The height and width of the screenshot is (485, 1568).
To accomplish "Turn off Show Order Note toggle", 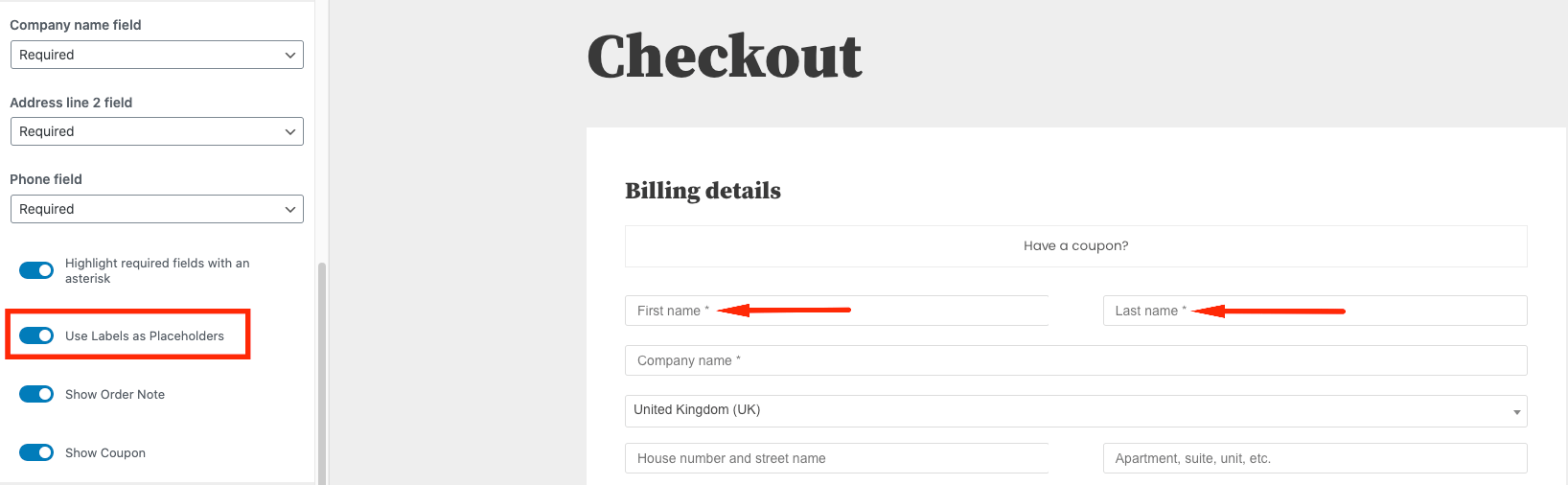I will click(x=36, y=394).
